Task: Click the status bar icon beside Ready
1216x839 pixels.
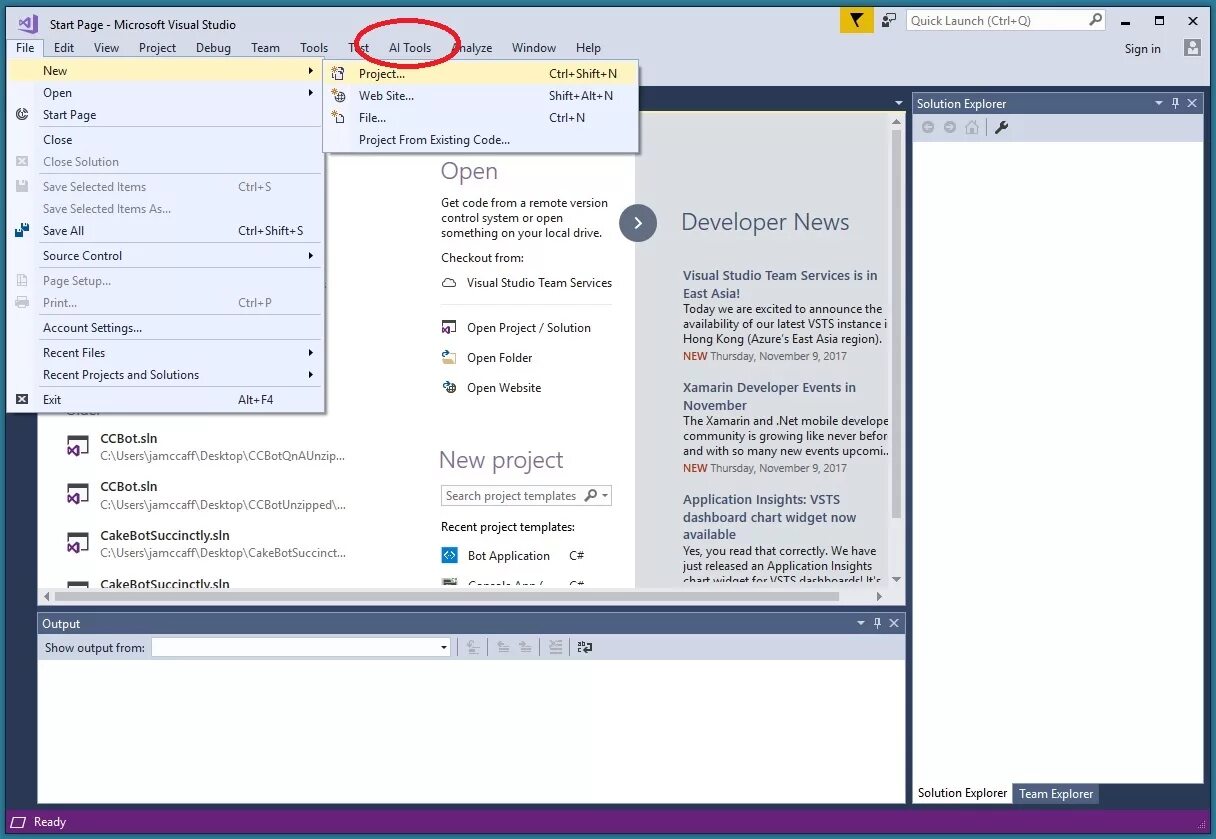Action: pyautogui.click(x=18, y=822)
